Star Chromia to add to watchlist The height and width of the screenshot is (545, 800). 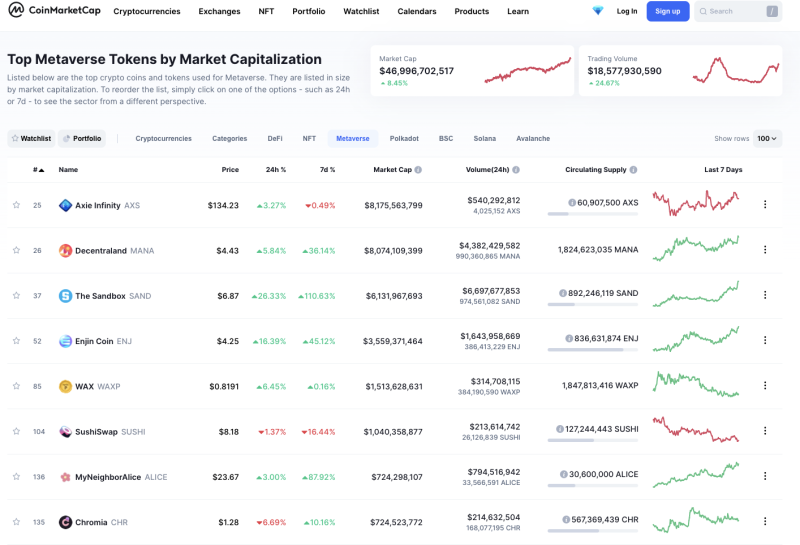tap(16, 522)
